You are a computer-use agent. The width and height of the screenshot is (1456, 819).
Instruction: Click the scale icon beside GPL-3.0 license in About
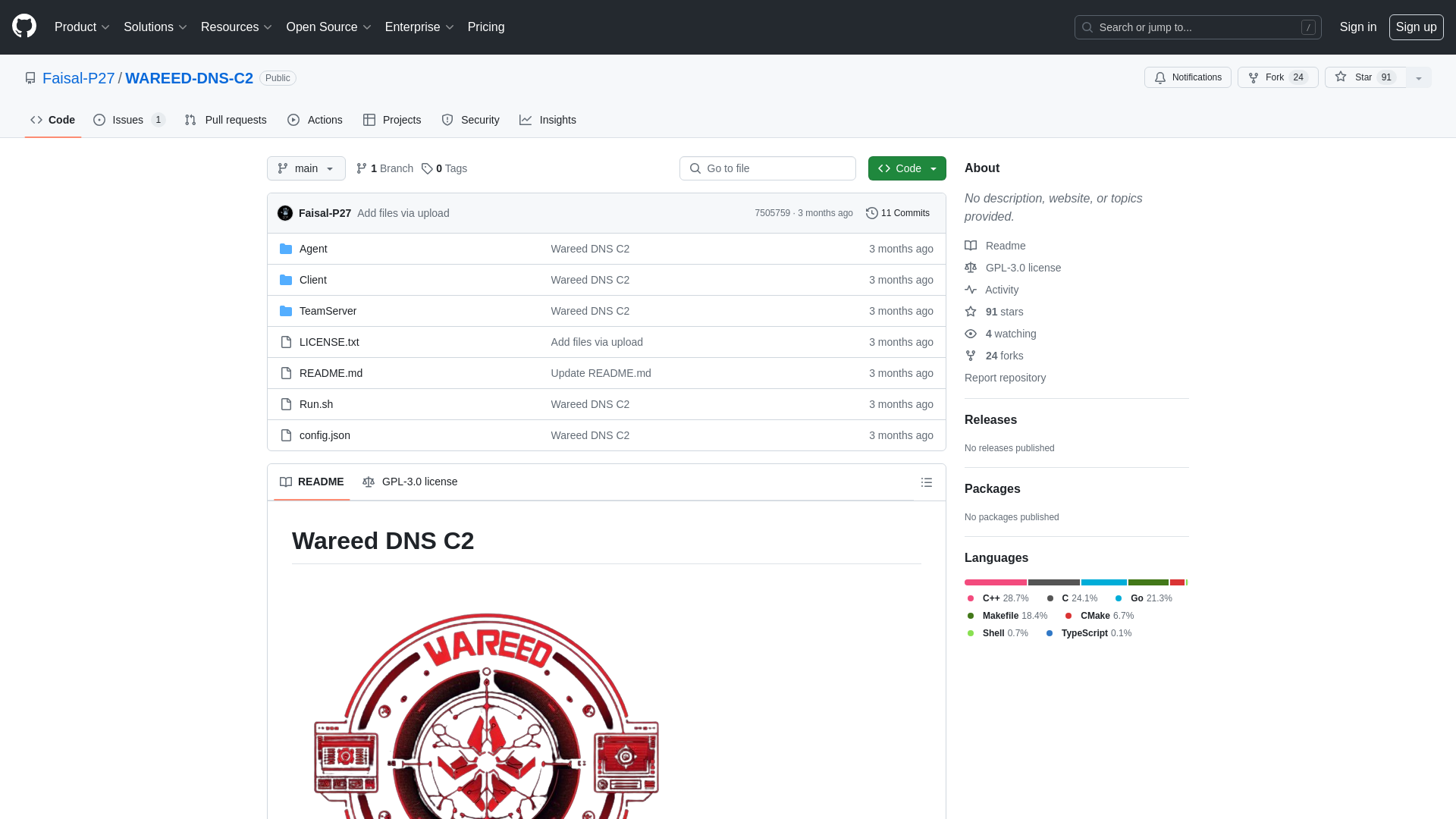click(x=971, y=268)
